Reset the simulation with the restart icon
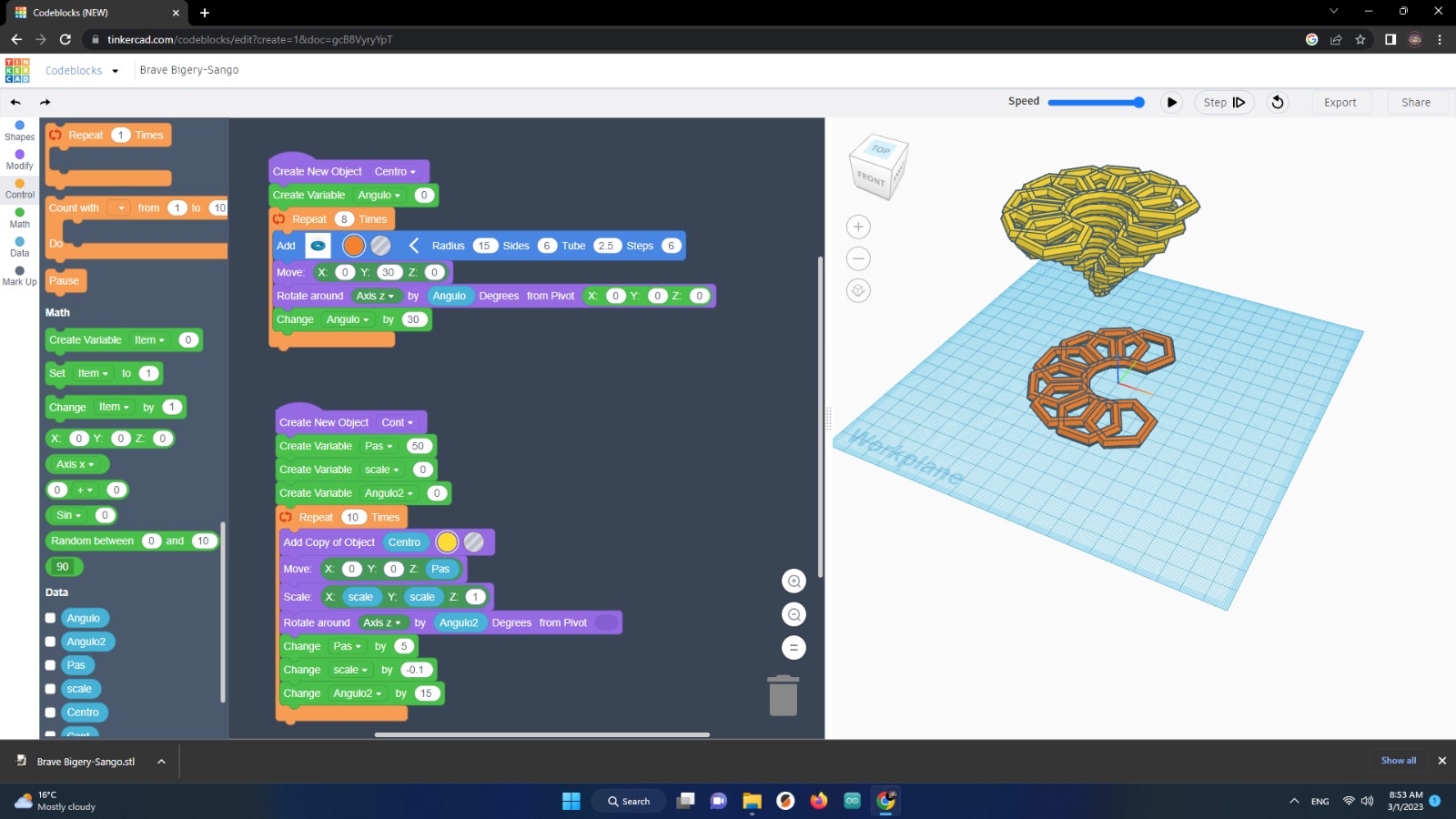 1278,102
